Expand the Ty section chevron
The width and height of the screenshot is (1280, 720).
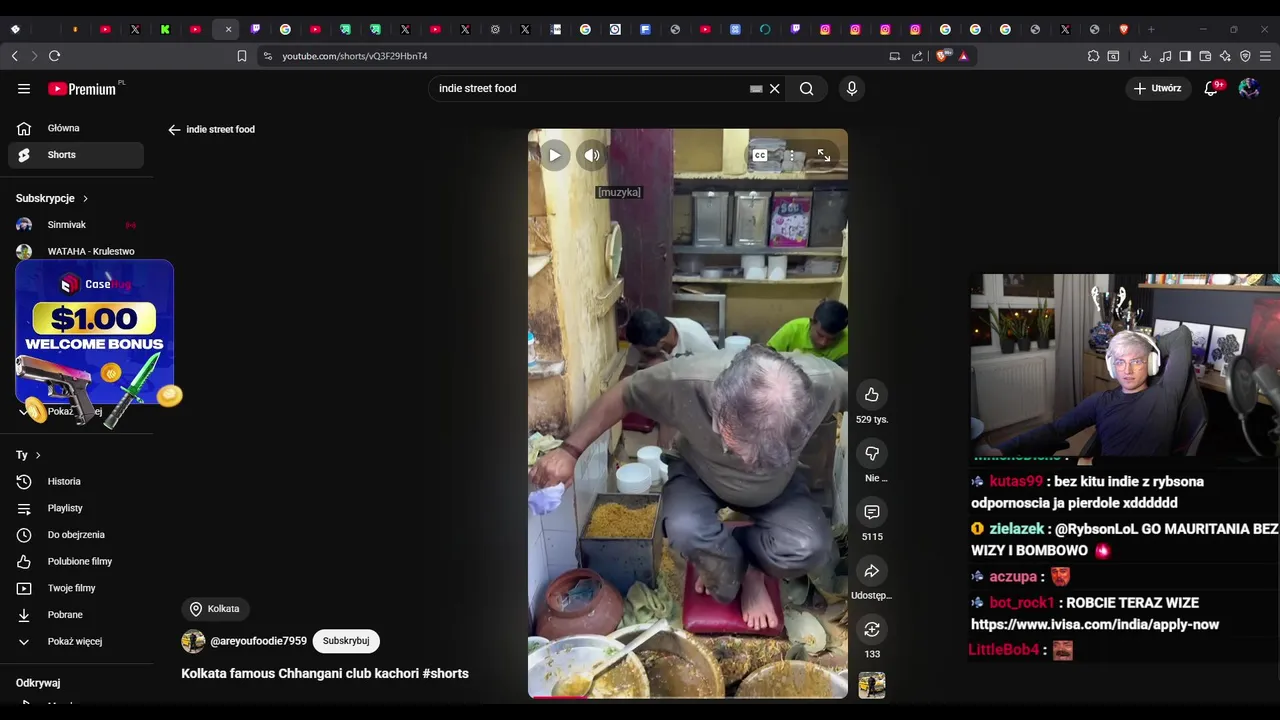pyautogui.click(x=38, y=455)
